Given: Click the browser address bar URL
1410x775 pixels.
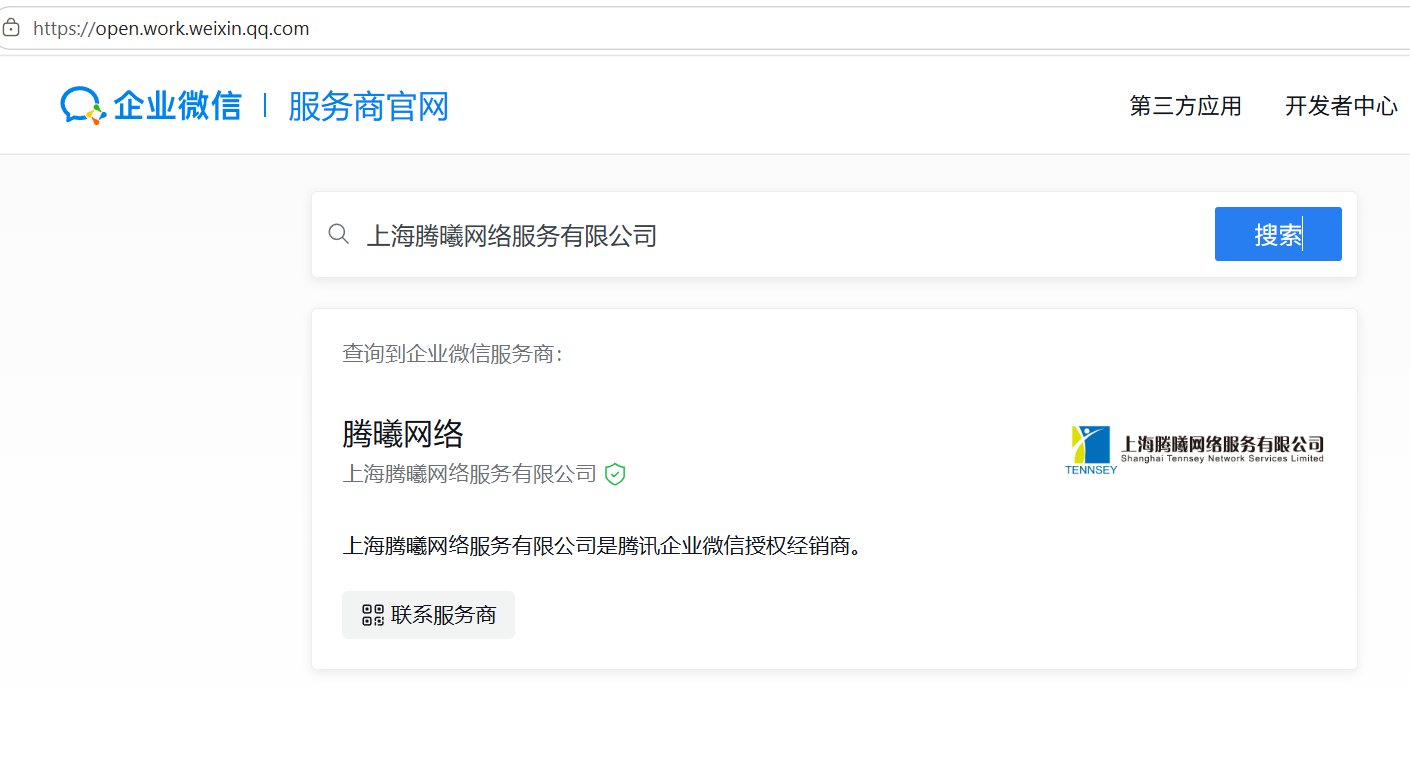Looking at the screenshot, I should point(171,28).
